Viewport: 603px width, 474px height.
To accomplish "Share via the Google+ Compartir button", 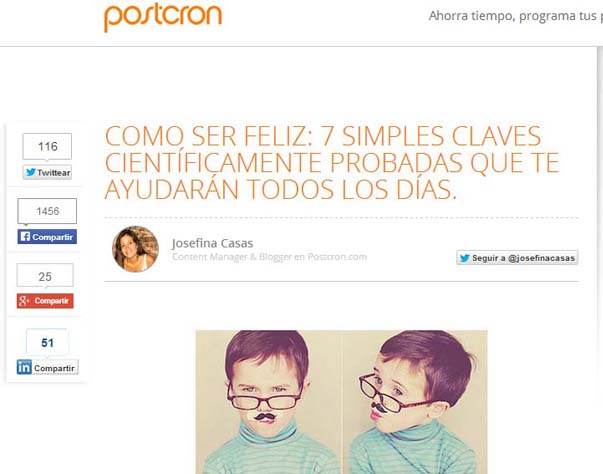I will (45, 301).
